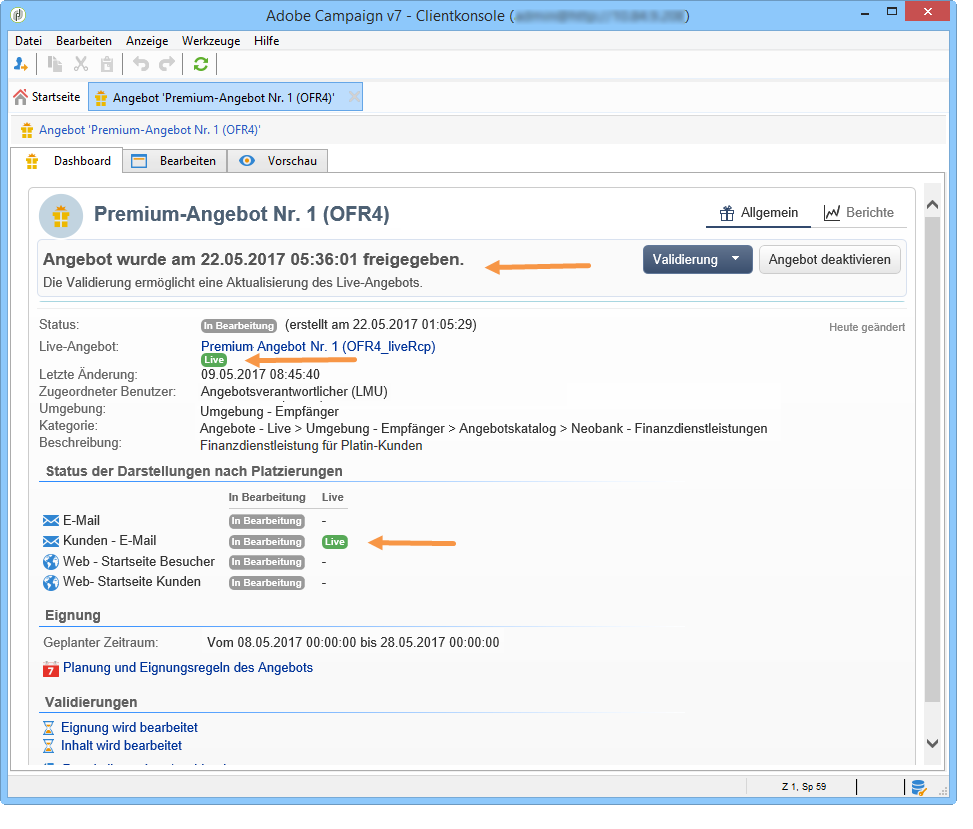Viewport: 973px width, 829px height.
Task: Click the Geplanter Zeitraum date range value
Action: [353, 642]
